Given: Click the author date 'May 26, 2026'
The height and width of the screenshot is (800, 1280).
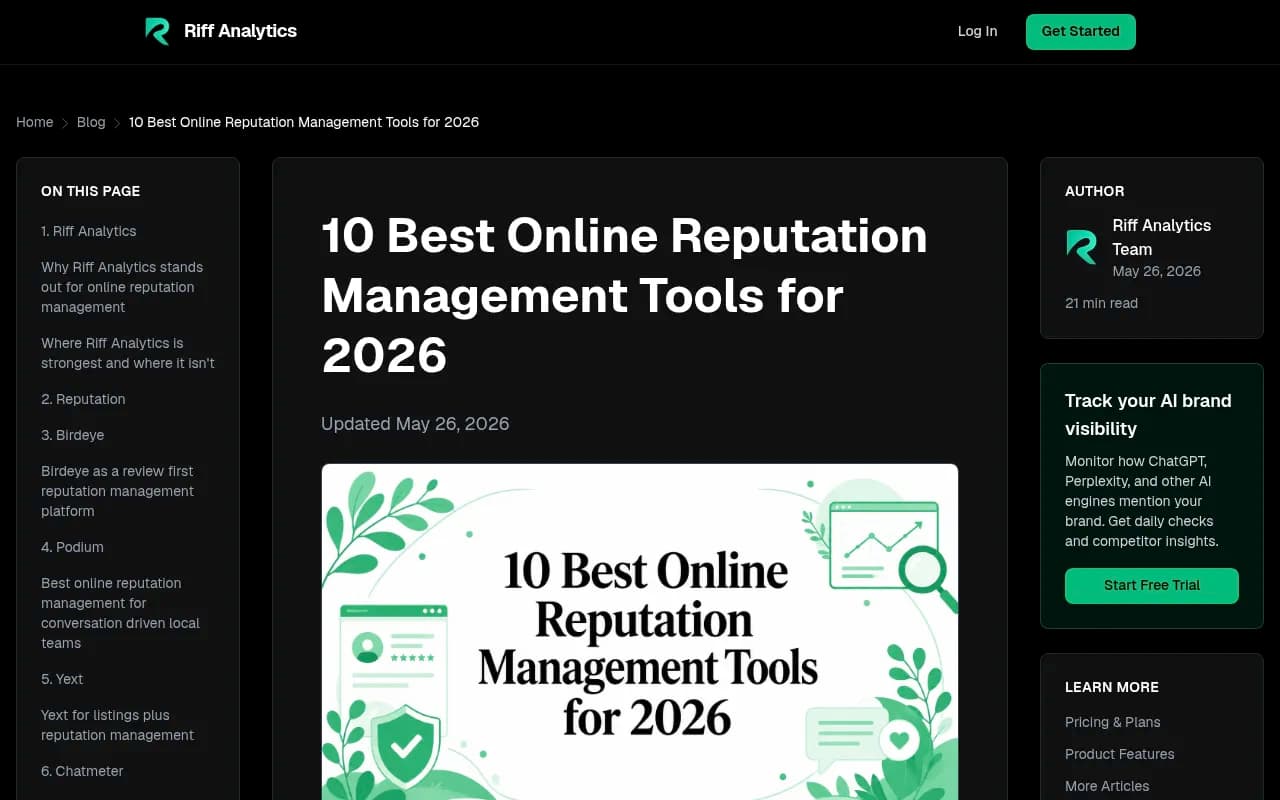Looking at the screenshot, I should coord(1157,271).
